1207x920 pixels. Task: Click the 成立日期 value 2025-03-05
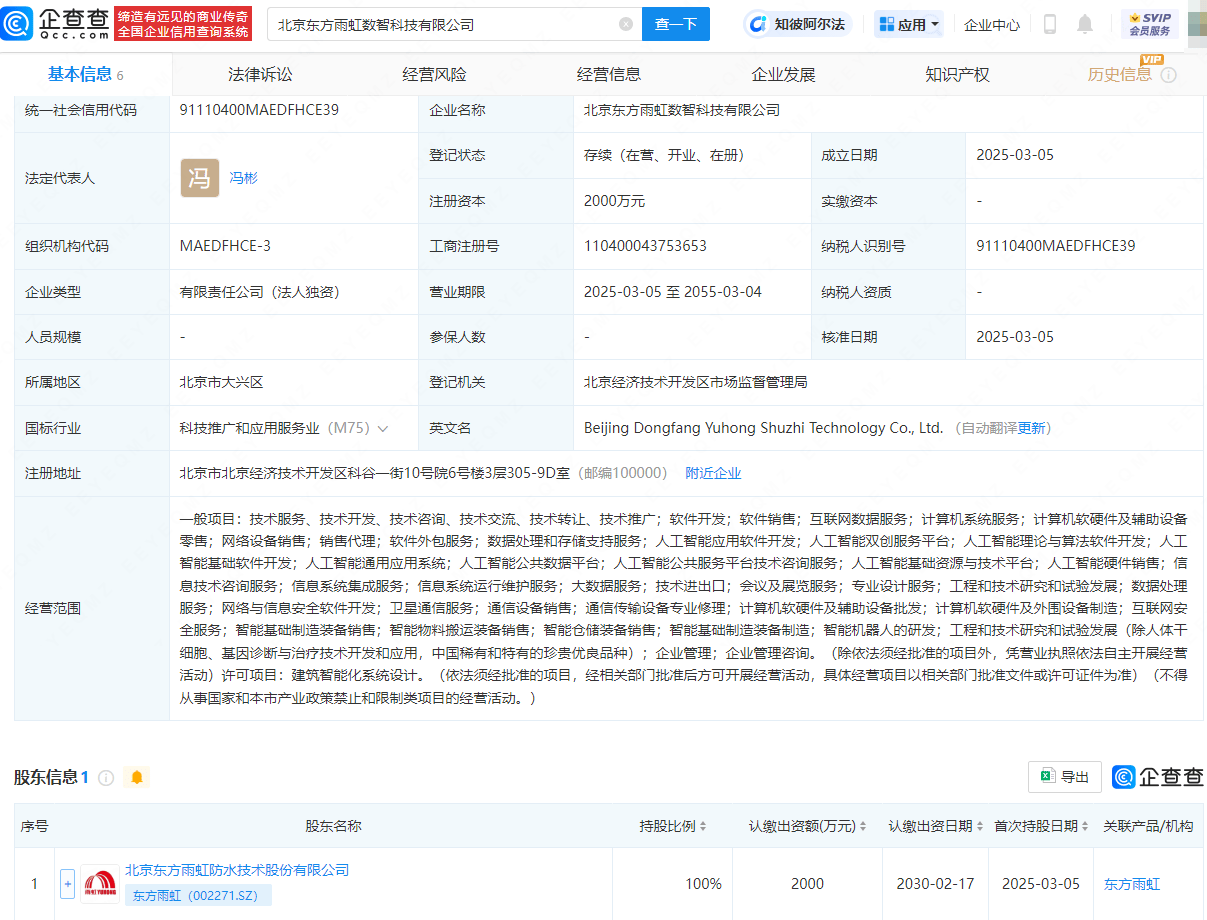(x=1015, y=155)
